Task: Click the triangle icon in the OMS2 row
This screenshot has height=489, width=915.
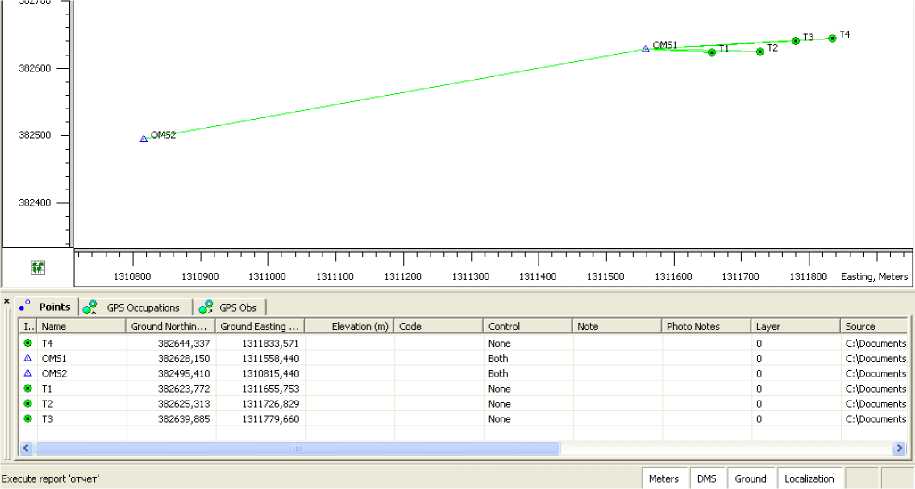Action: [x=27, y=373]
